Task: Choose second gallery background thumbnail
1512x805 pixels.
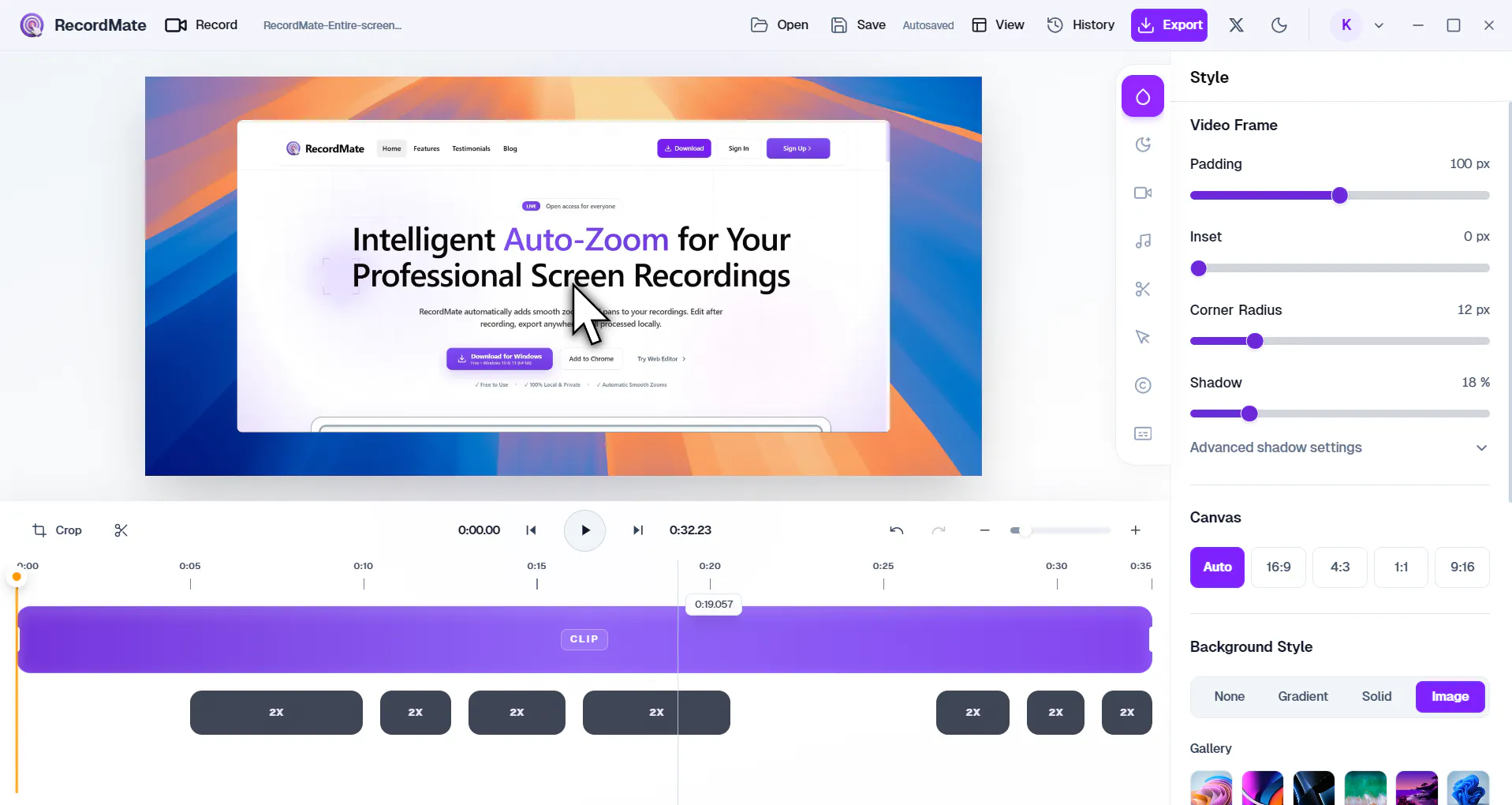Action: [x=1262, y=788]
